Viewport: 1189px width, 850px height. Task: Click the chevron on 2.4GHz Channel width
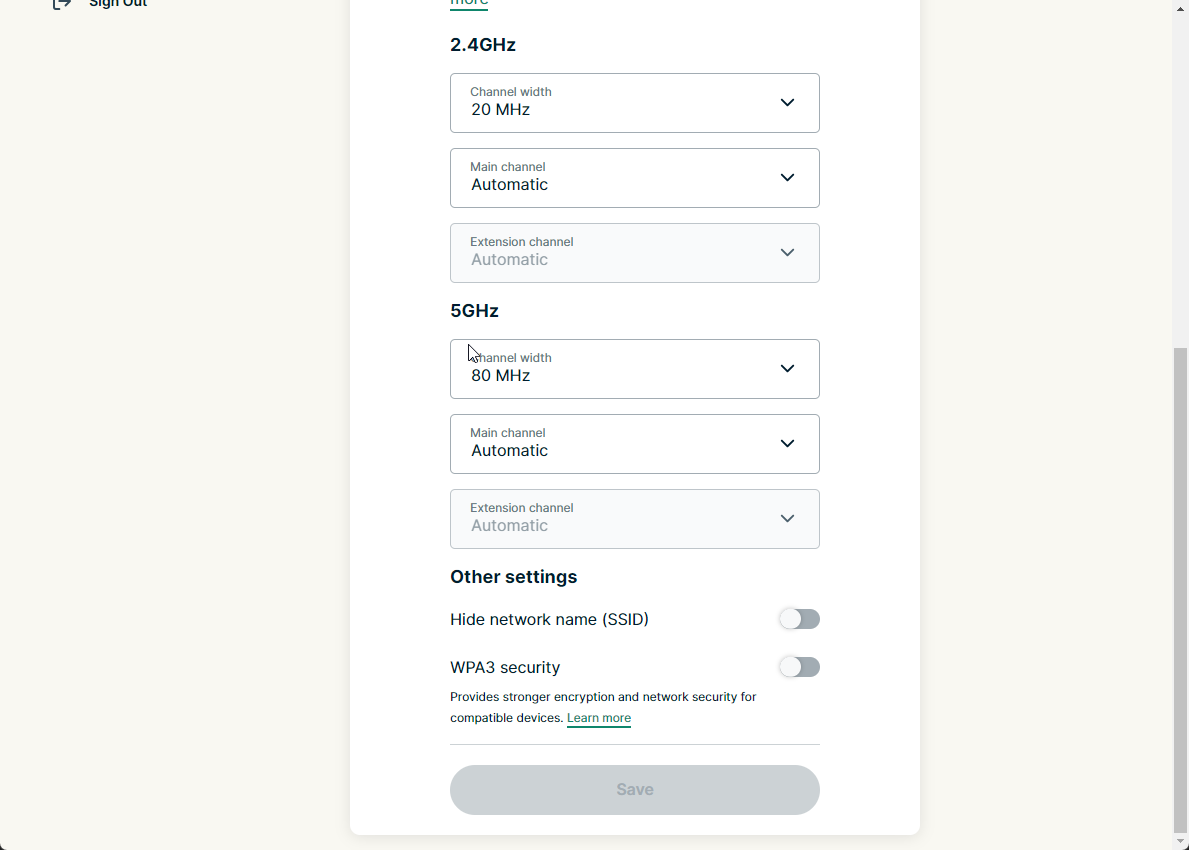(x=787, y=103)
